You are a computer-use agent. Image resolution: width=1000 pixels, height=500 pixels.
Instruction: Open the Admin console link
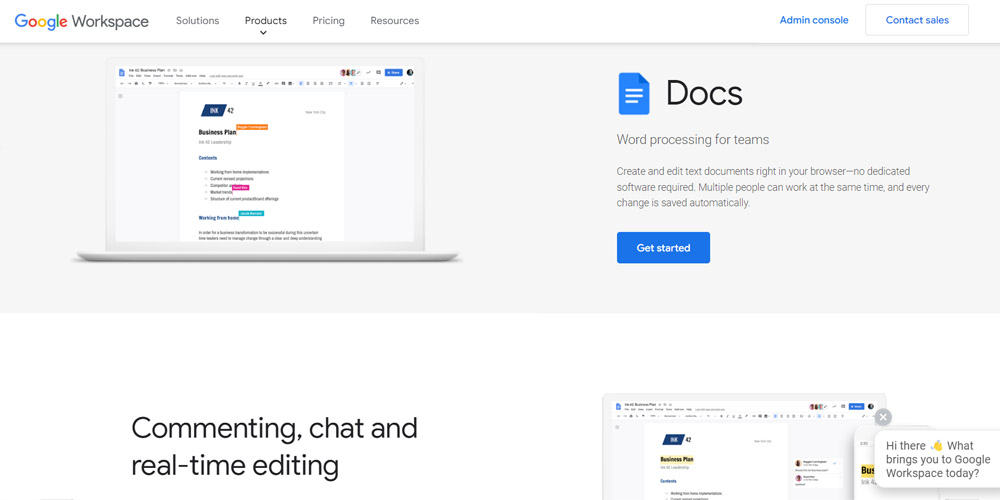(x=814, y=20)
